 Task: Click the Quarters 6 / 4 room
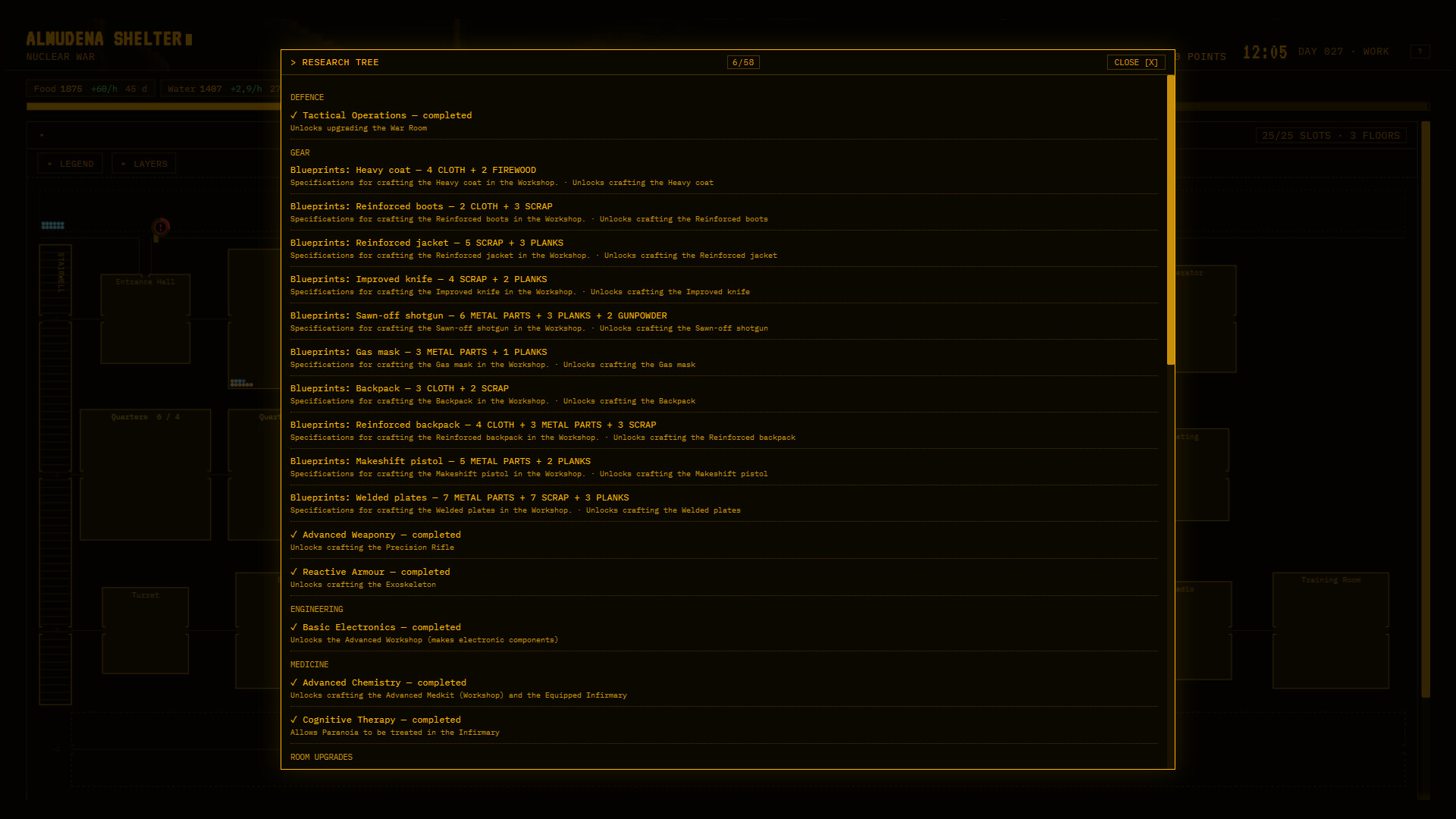(145, 475)
